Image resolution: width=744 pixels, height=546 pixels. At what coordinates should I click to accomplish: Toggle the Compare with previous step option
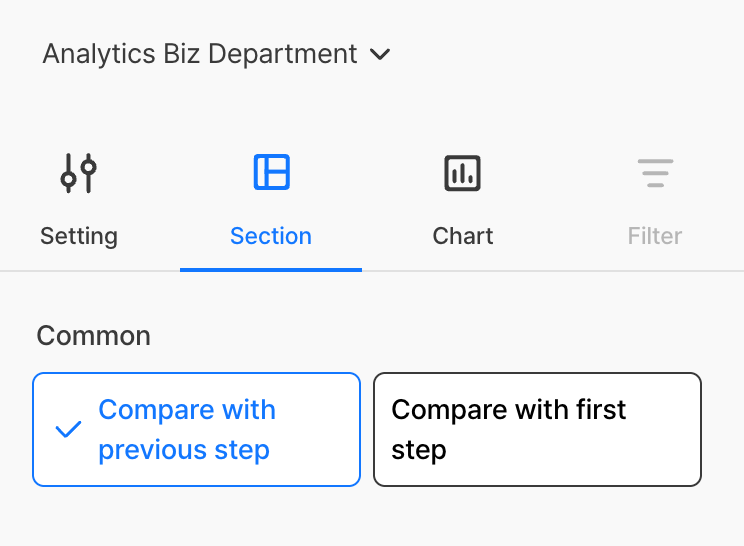[196, 429]
